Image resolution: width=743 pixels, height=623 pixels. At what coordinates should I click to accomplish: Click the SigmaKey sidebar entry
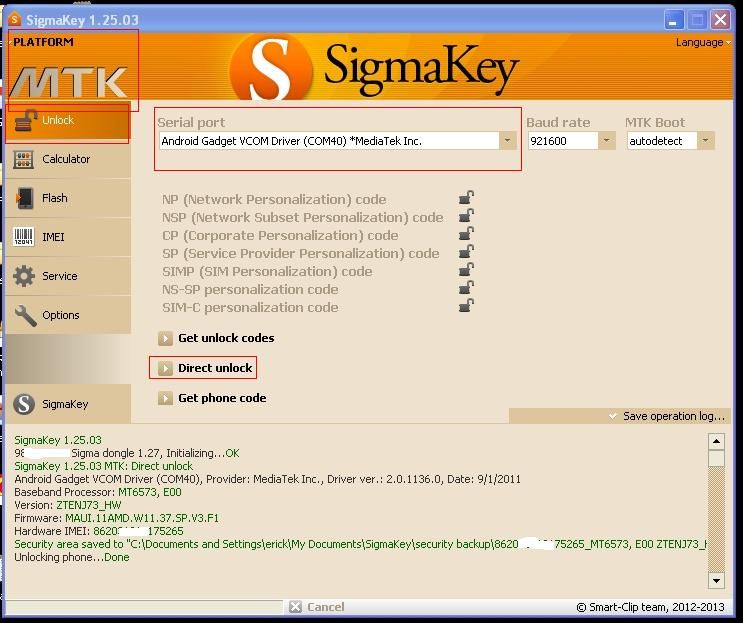click(x=68, y=404)
